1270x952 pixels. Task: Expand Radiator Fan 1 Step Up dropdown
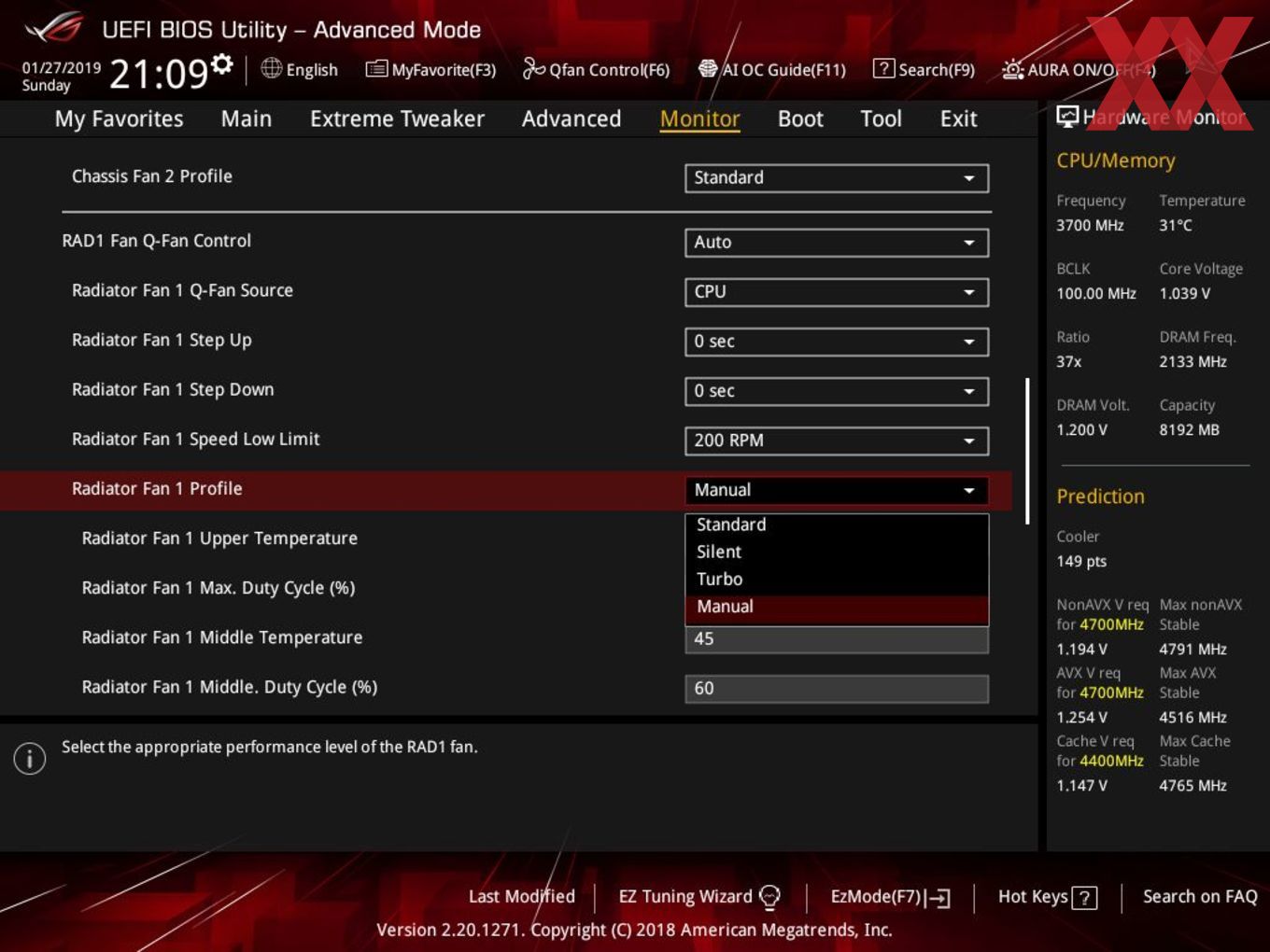[x=837, y=342]
